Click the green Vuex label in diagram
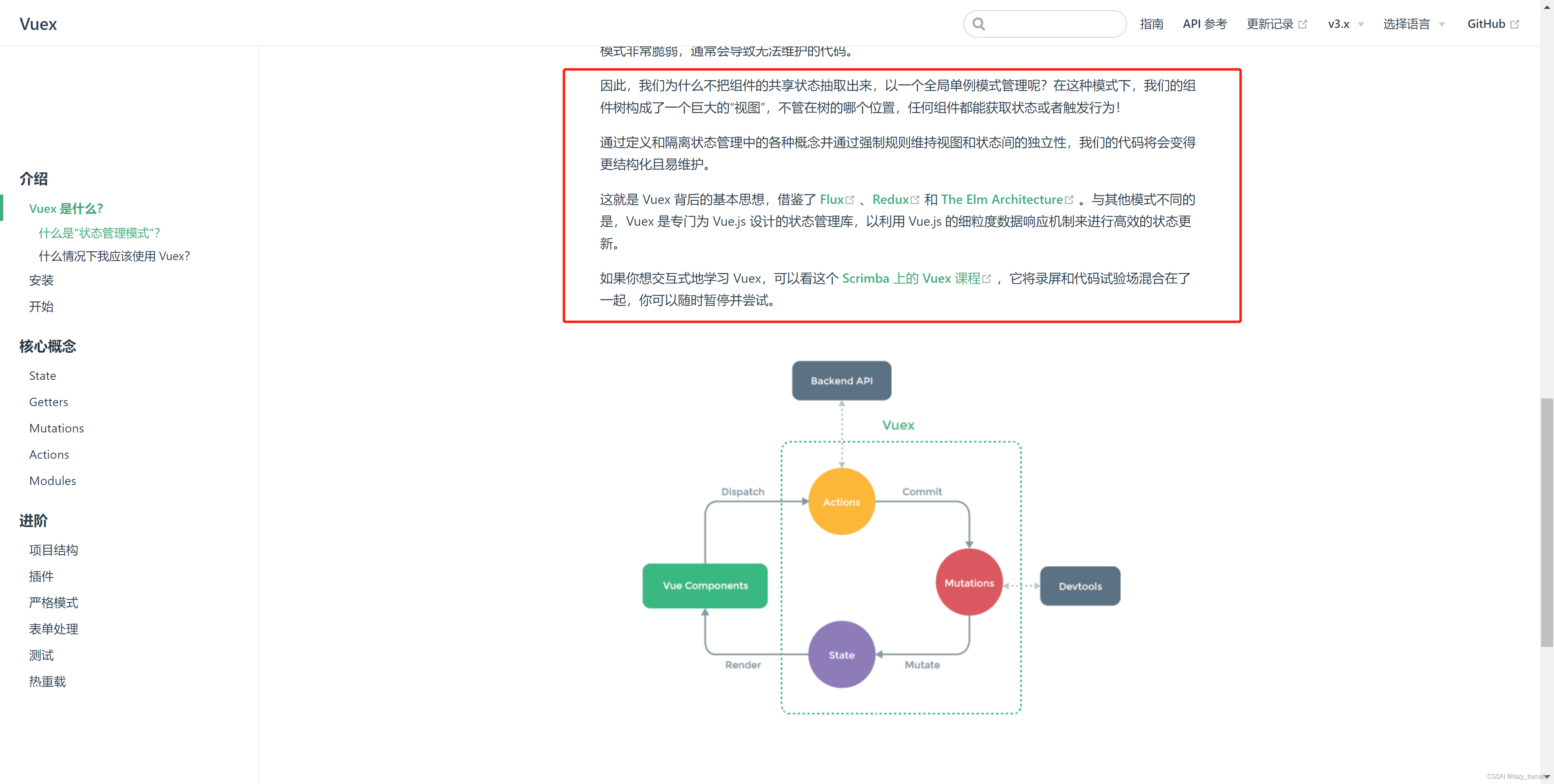Screen dimensions: 1554x784 click(898, 425)
